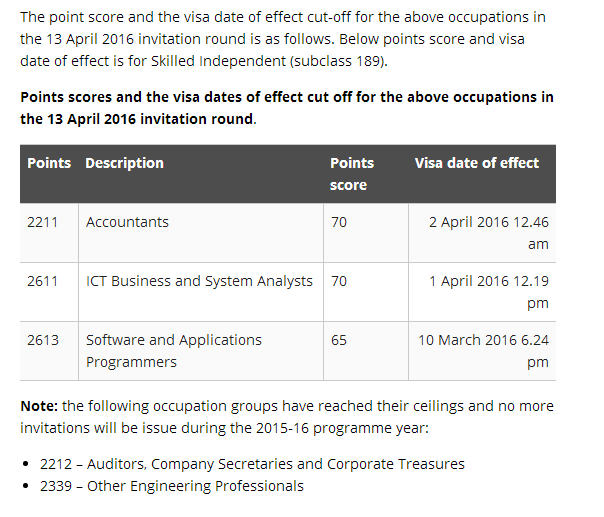This screenshot has height=517, width=604.
Task: Click the "Description" column header
Action: (x=125, y=163)
